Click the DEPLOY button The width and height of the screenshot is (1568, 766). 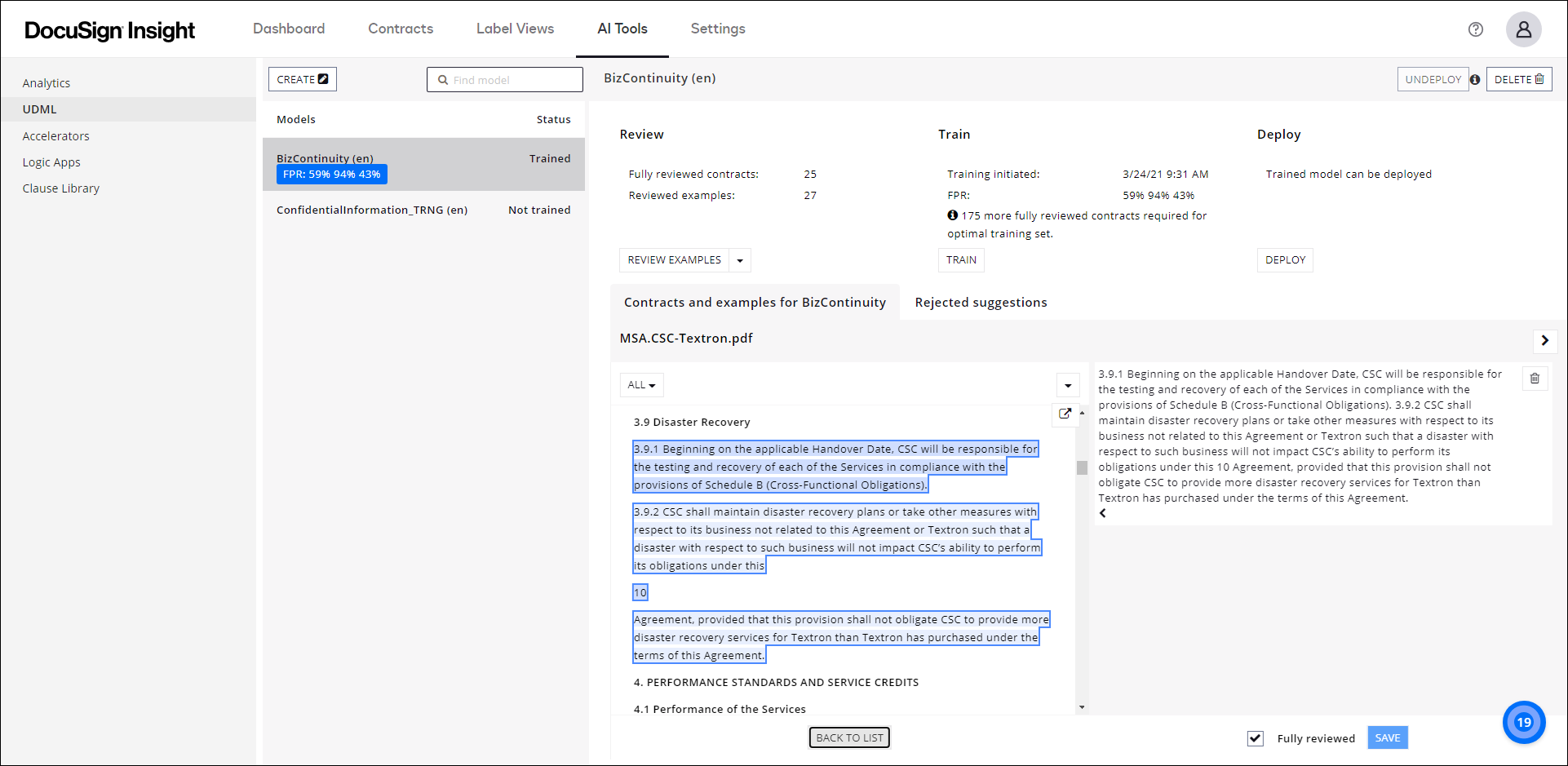1285,260
